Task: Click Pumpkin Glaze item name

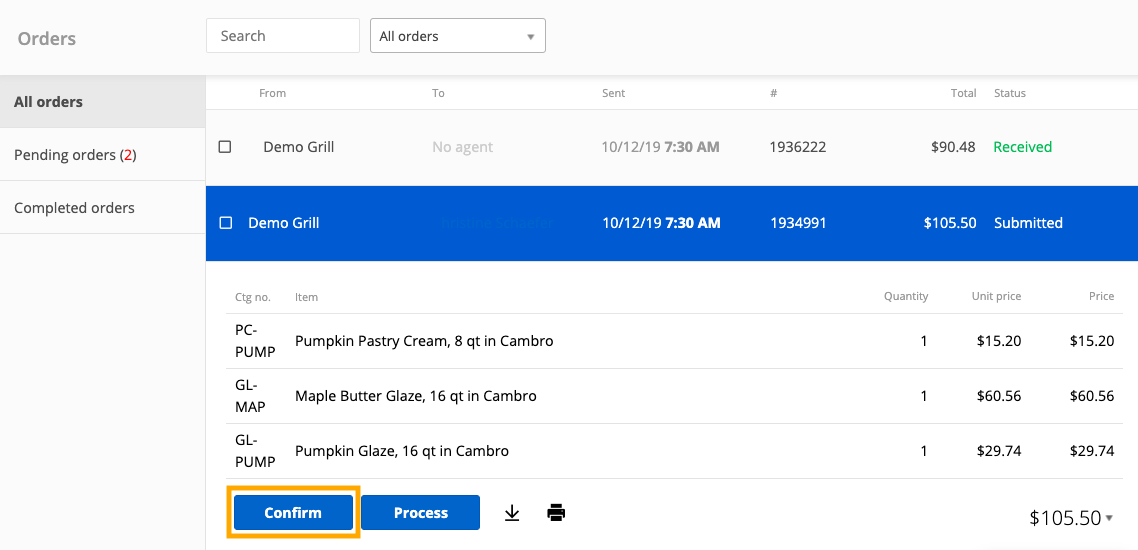Action: coord(402,451)
